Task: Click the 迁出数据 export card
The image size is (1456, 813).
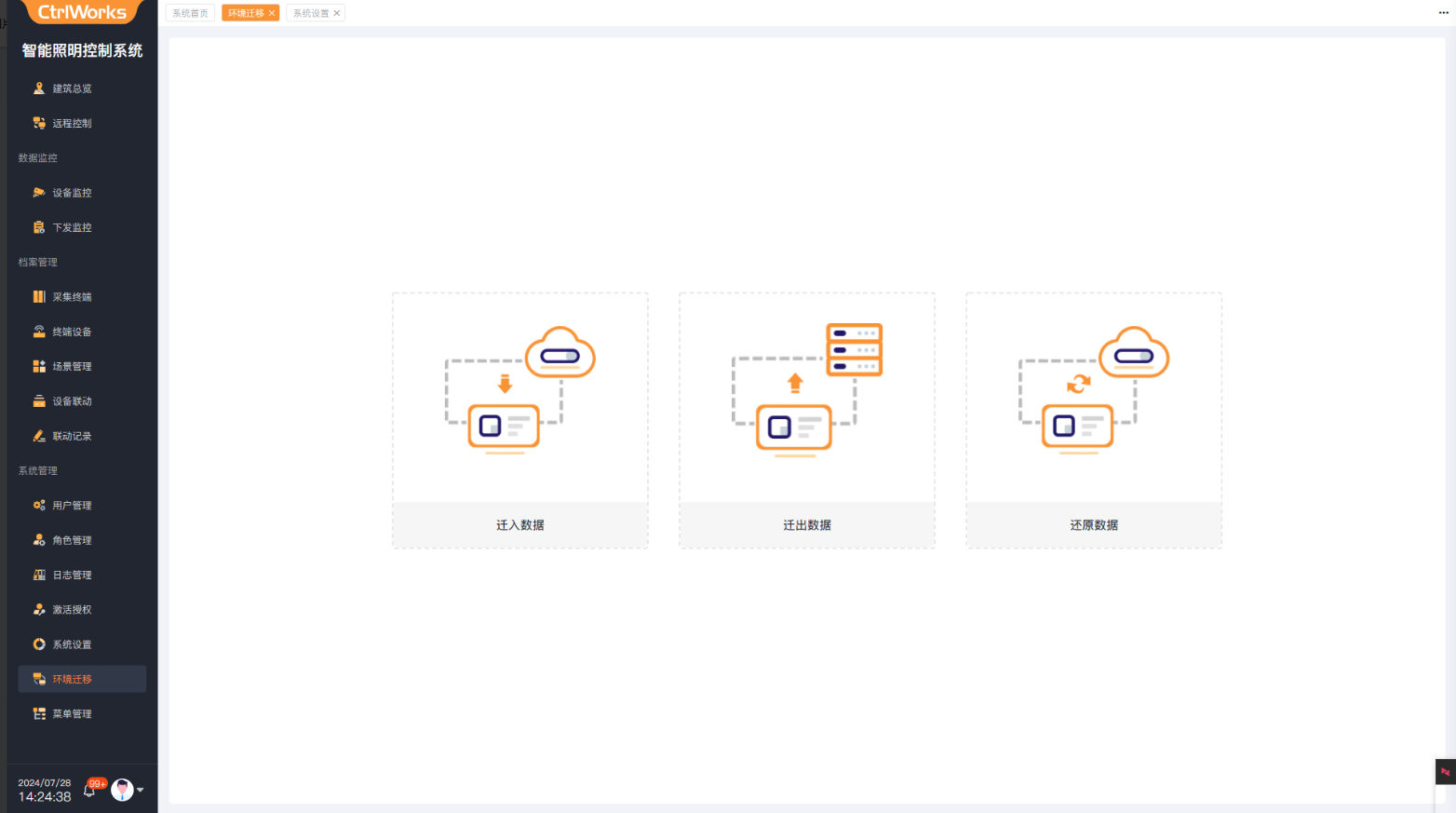Action: (x=806, y=420)
